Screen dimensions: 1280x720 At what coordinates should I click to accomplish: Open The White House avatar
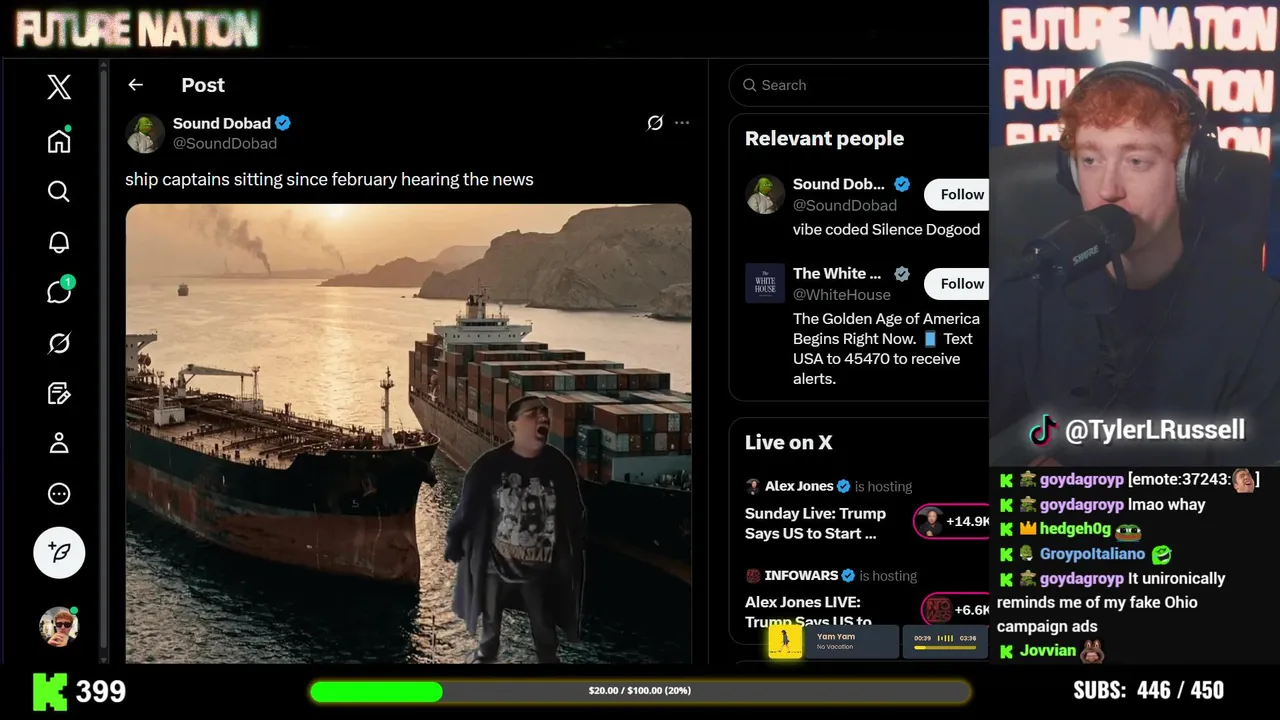[x=765, y=283]
